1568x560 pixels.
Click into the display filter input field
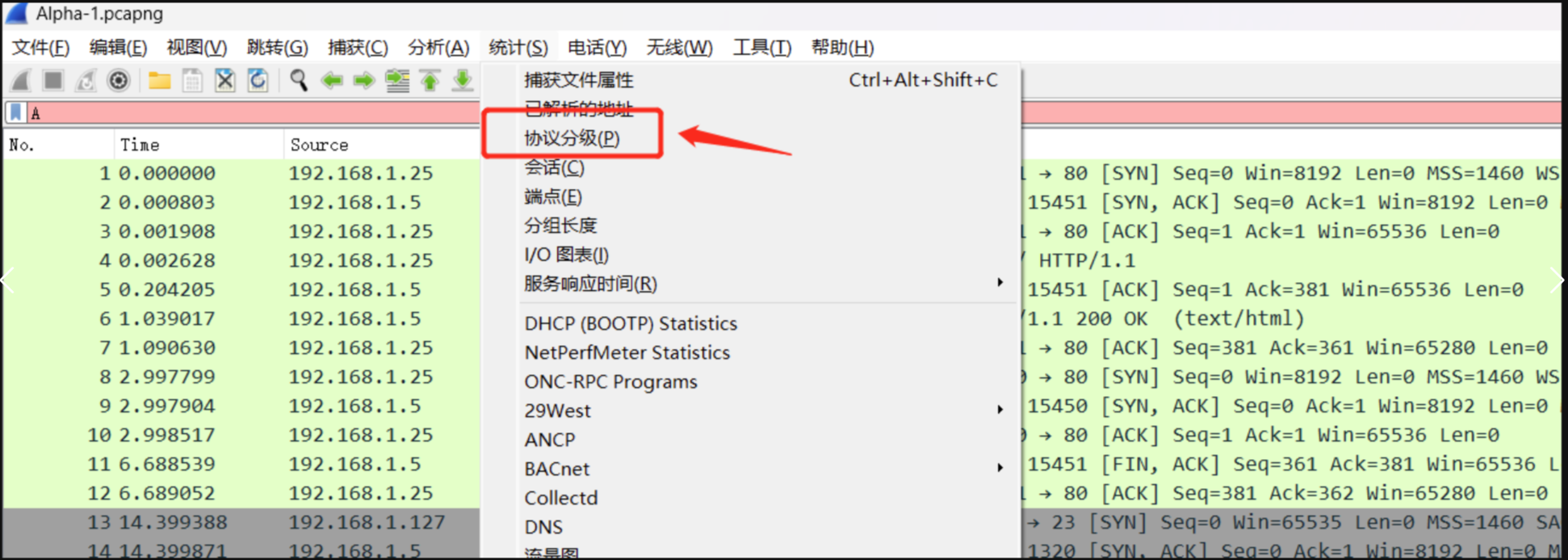tap(242, 112)
